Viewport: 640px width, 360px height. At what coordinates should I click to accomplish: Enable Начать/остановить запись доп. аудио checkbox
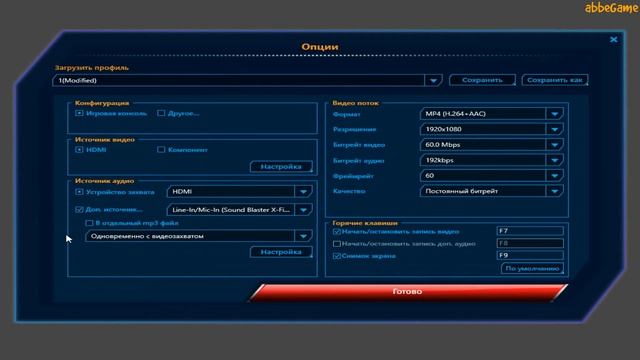(337, 244)
